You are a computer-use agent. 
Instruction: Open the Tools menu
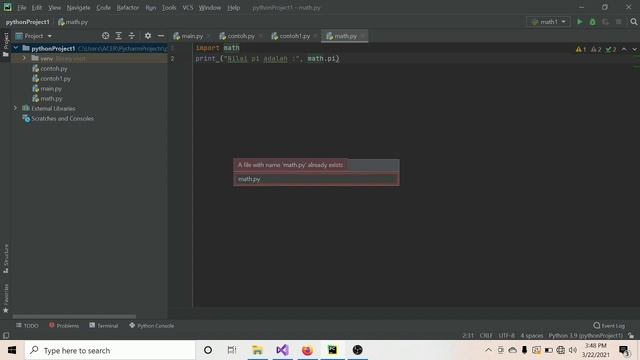169,8
